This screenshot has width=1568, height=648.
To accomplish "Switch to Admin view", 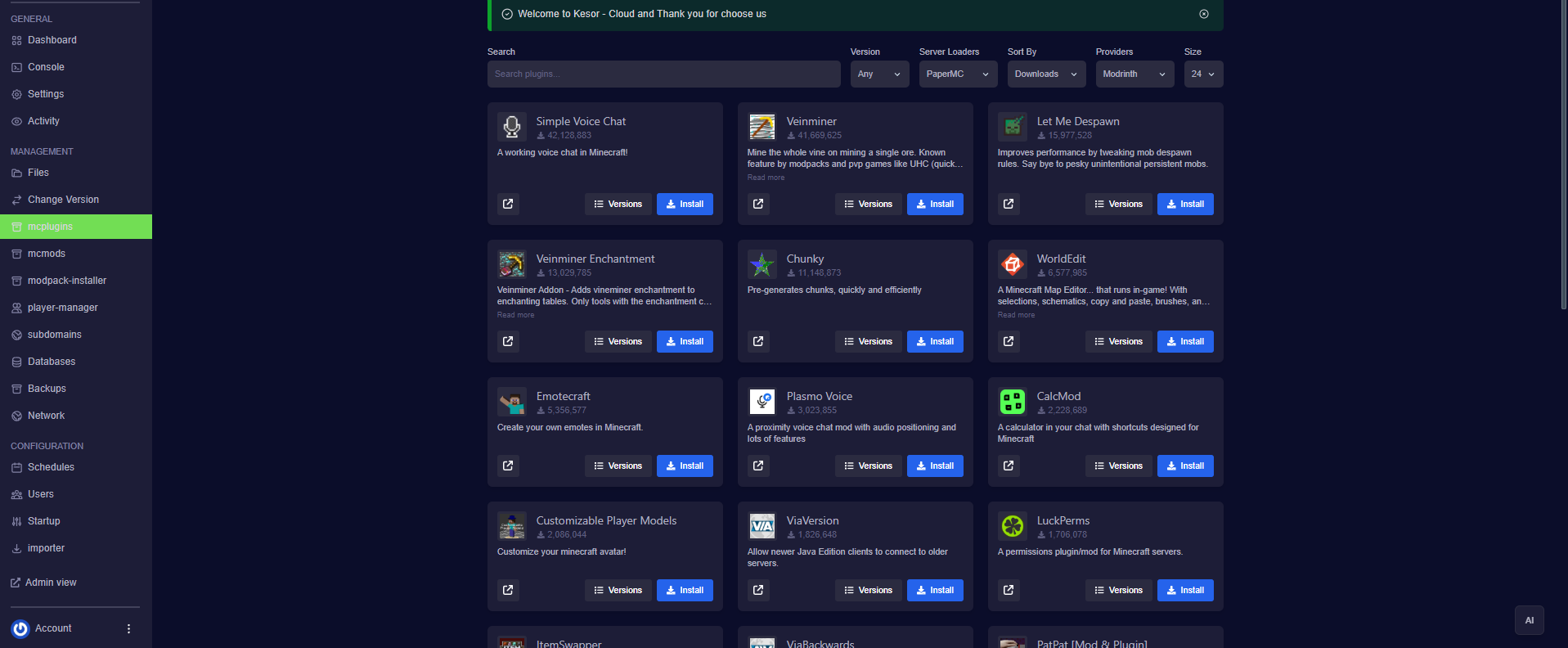I will [x=43, y=583].
